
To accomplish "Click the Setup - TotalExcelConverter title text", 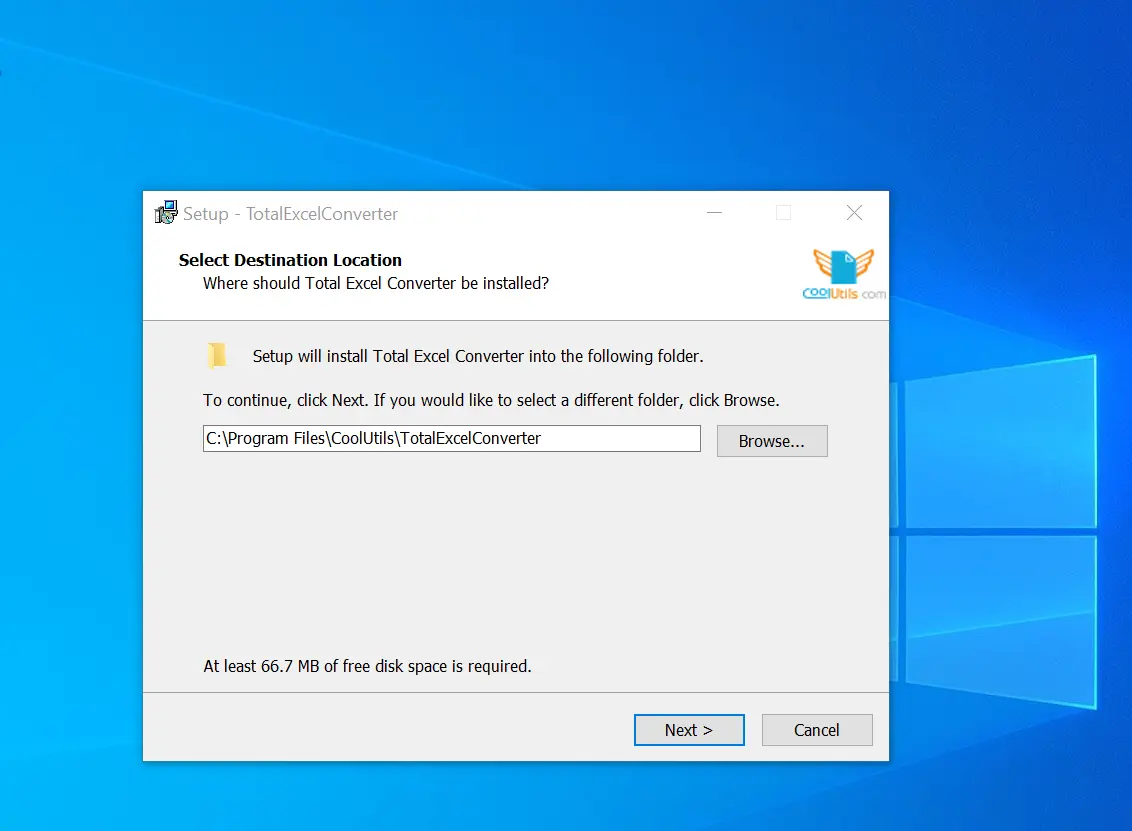I will [289, 213].
